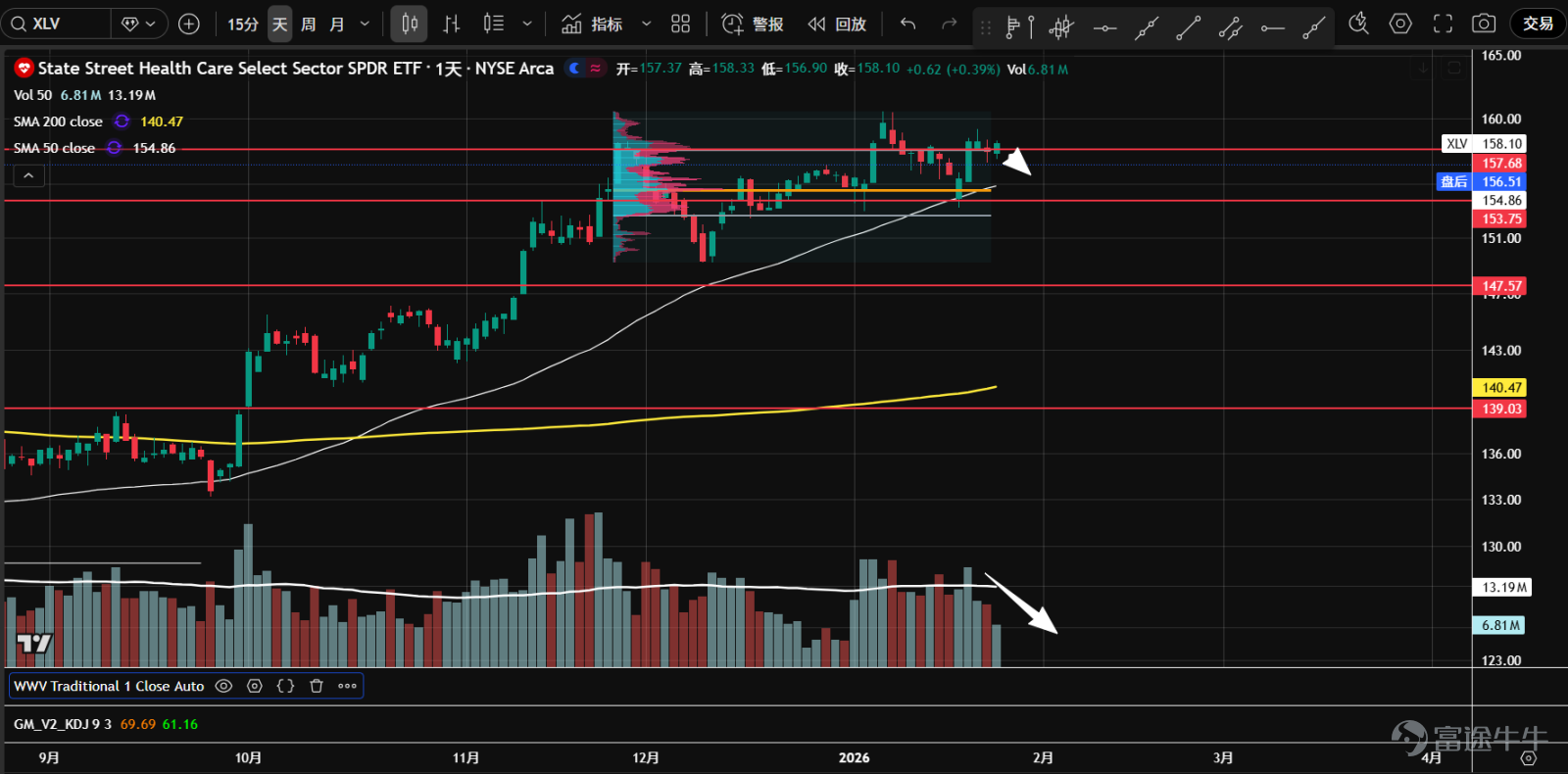
Task: Open more options for WWV Traditional
Action: [347, 686]
